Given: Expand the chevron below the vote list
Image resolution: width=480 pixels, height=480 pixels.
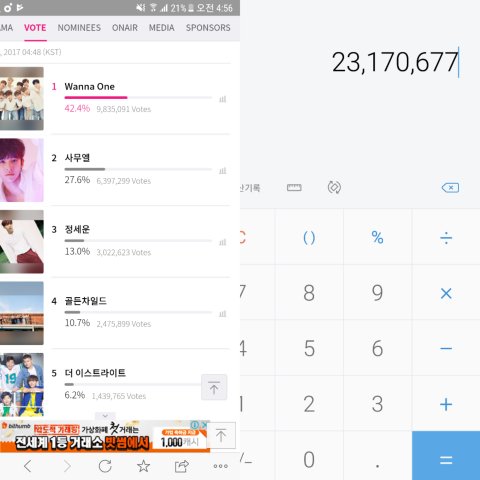Looking at the screenshot, I should tap(105, 416).
